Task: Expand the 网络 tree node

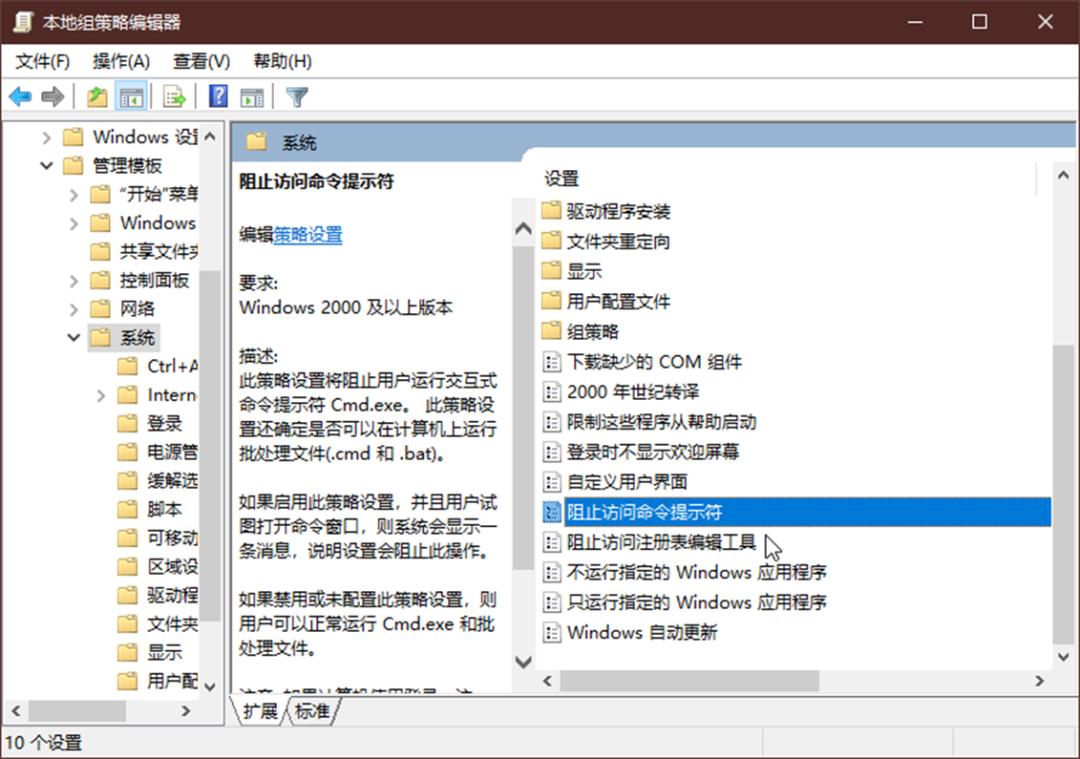Action: (x=74, y=309)
